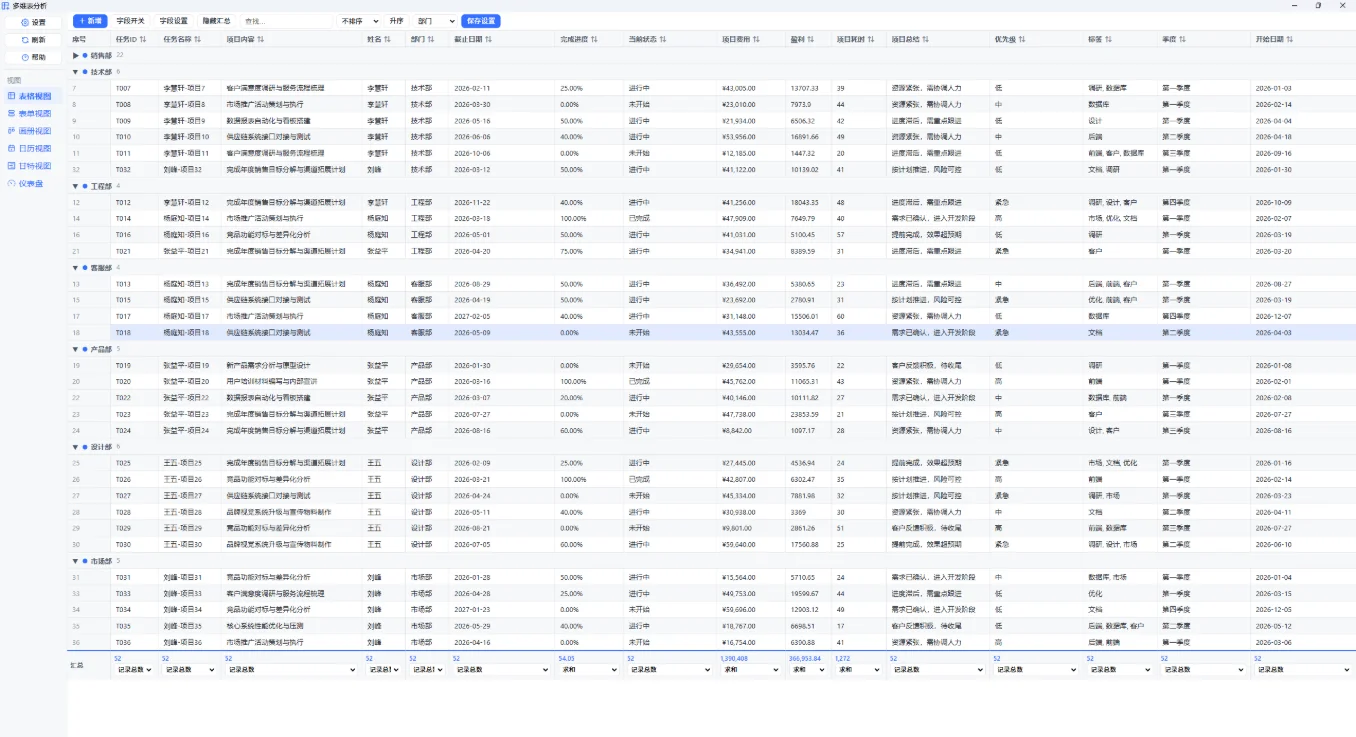
Task: Click the sort arrows next to 姓名
Action: [389, 39]
